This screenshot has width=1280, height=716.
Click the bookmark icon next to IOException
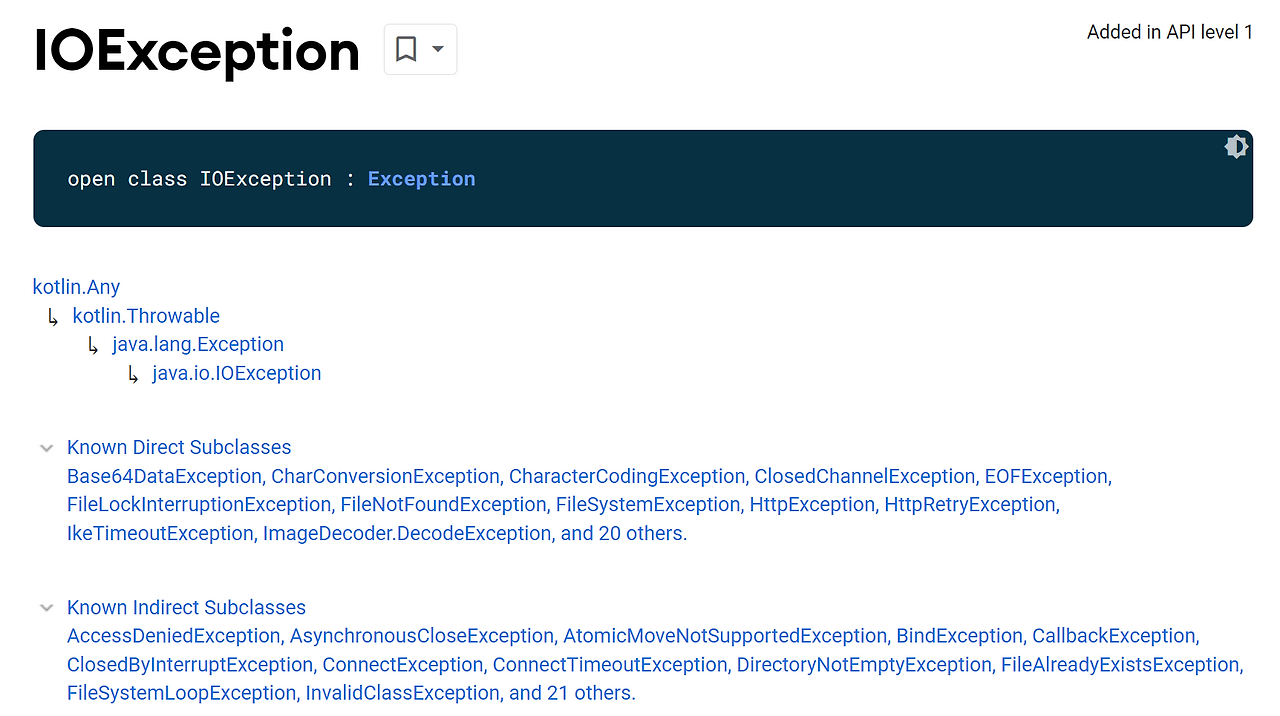(406, 49)
